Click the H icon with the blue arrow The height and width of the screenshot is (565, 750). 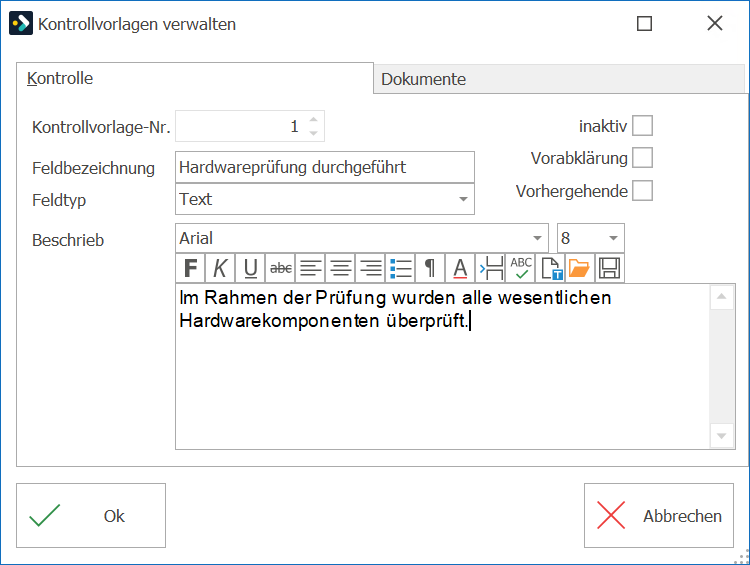click(x=490, y=268)
